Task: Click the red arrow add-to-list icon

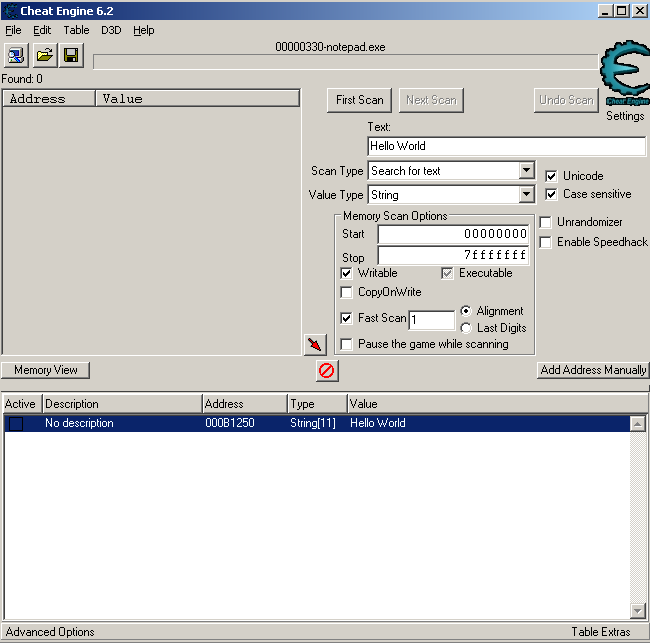Action: pyautogui.click(x=315, y=345)
